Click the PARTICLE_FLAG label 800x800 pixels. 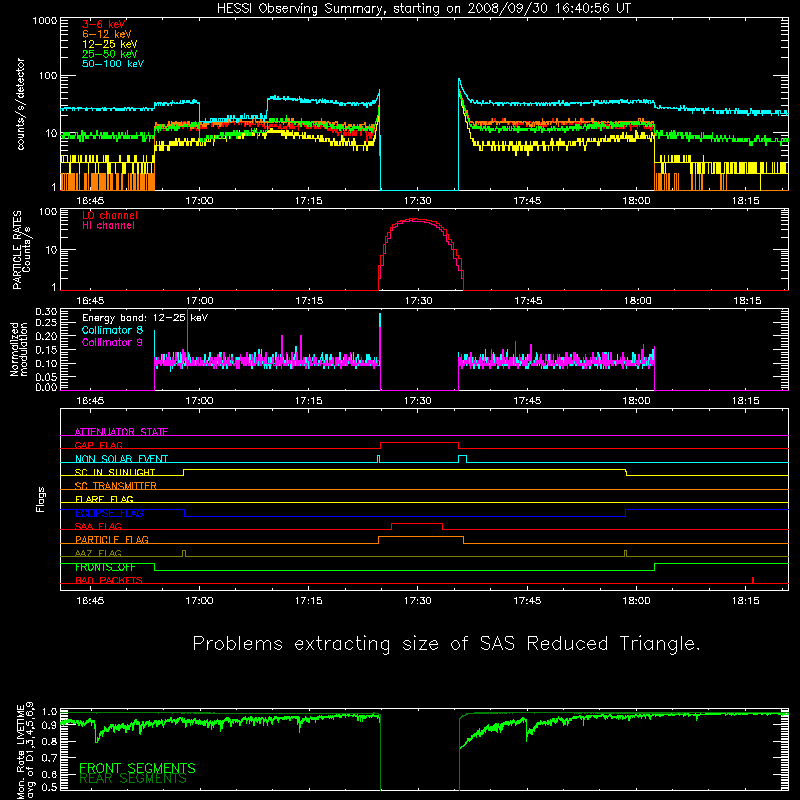[x=112, y=539]
